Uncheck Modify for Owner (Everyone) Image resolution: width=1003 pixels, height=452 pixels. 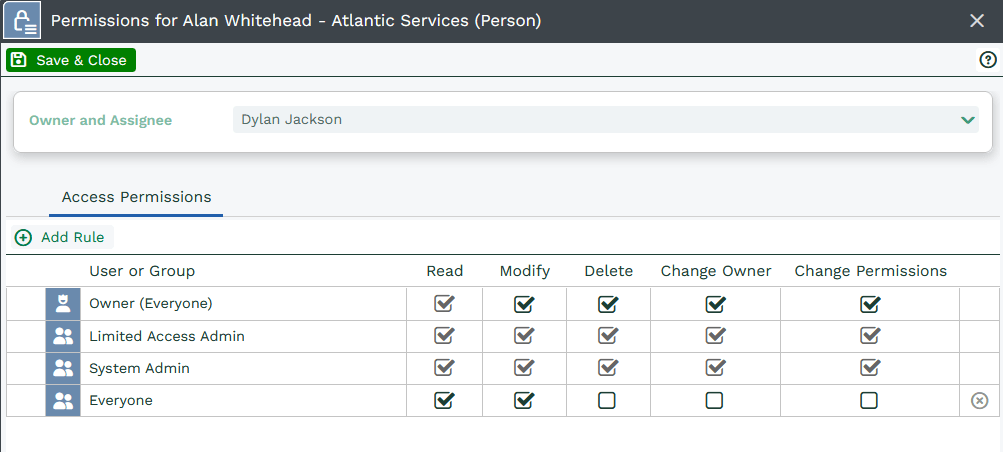coord(524,304)
